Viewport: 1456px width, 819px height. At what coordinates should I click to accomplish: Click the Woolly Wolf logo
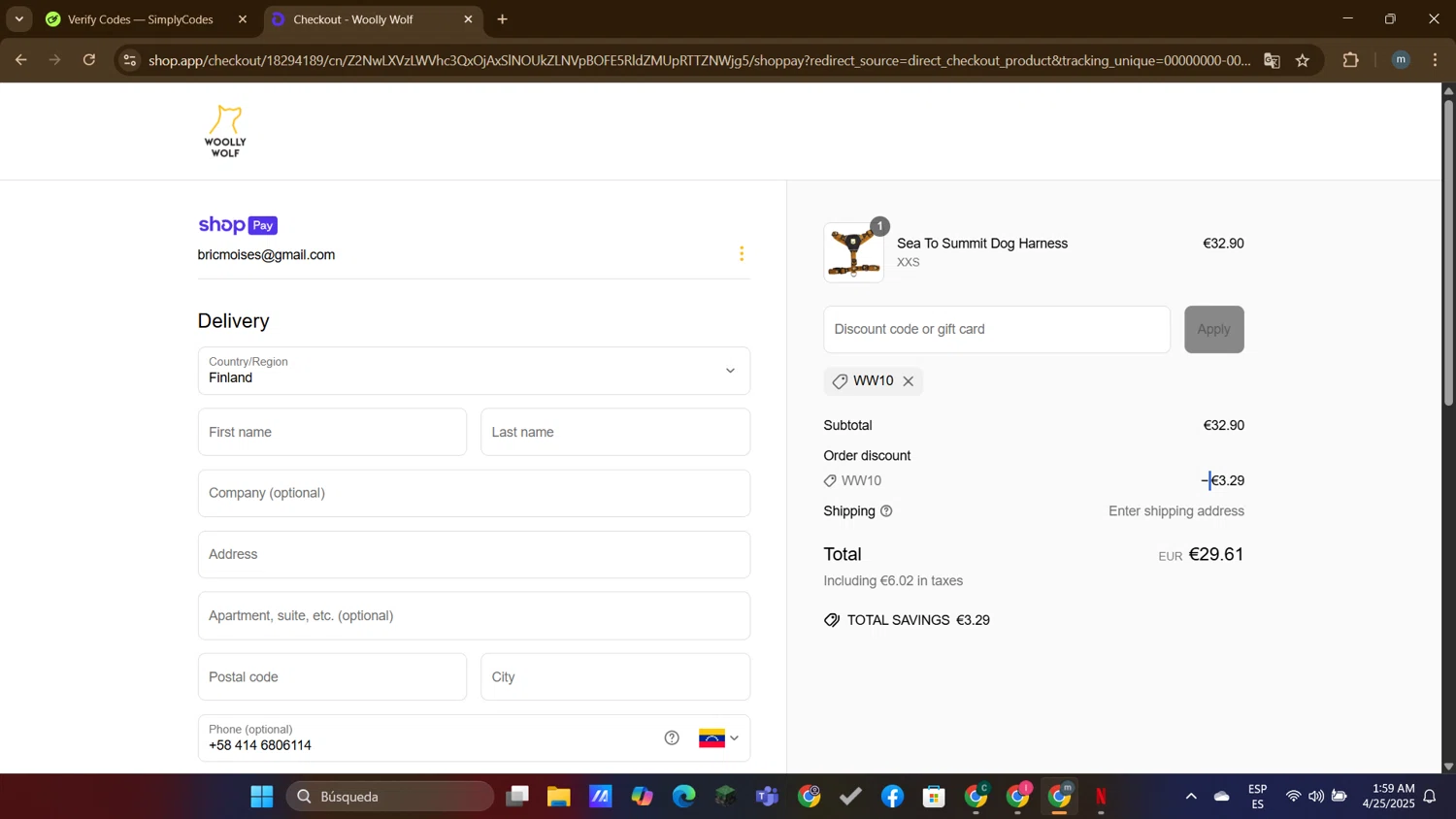point(225,131)
